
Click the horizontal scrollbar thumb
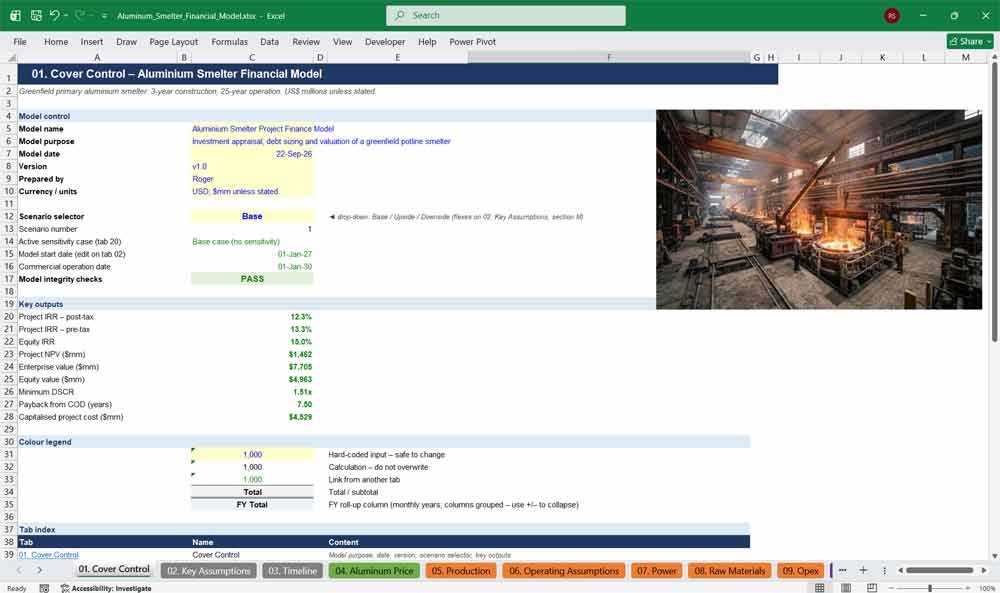[939, 570]
